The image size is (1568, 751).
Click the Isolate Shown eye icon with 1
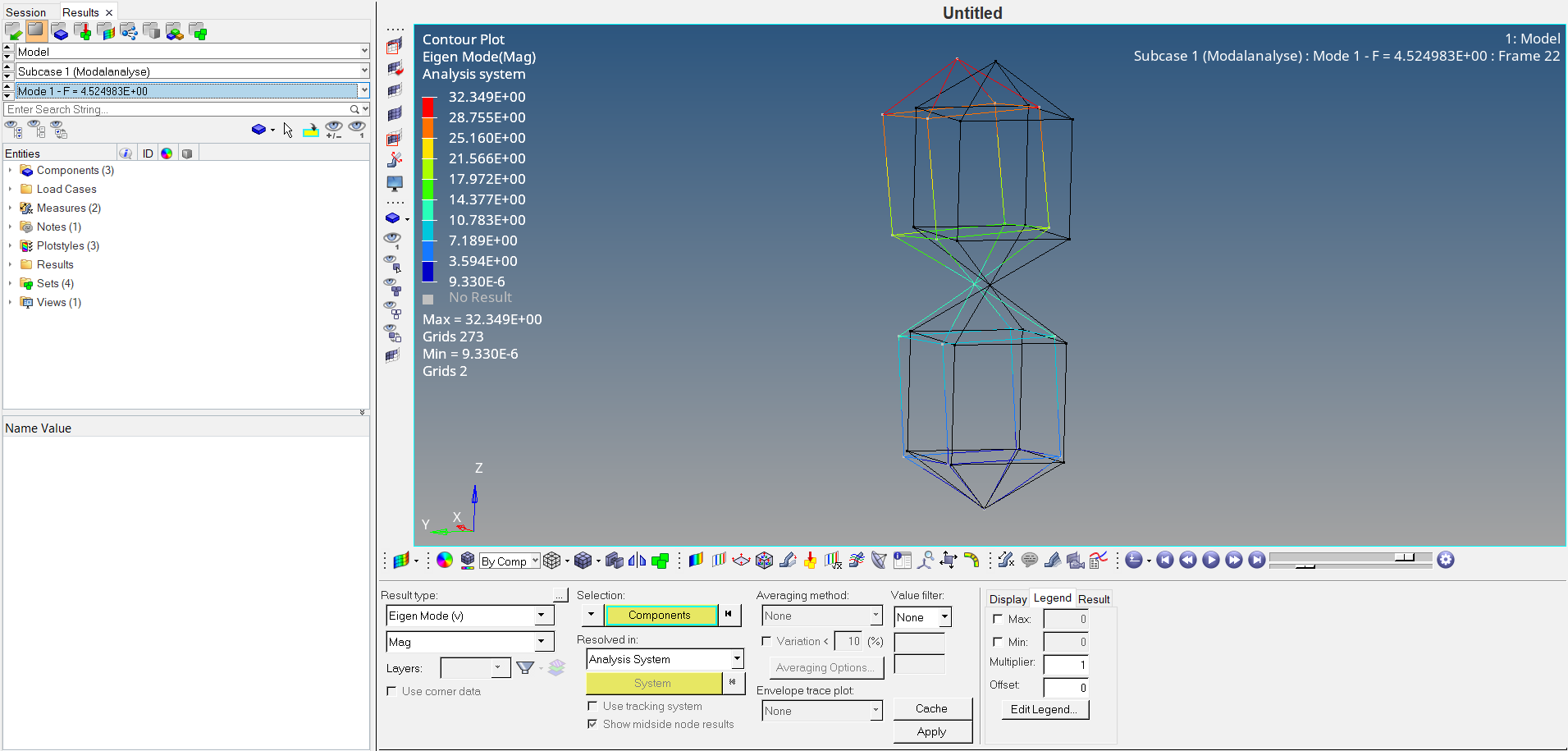[x=394, y=239]
